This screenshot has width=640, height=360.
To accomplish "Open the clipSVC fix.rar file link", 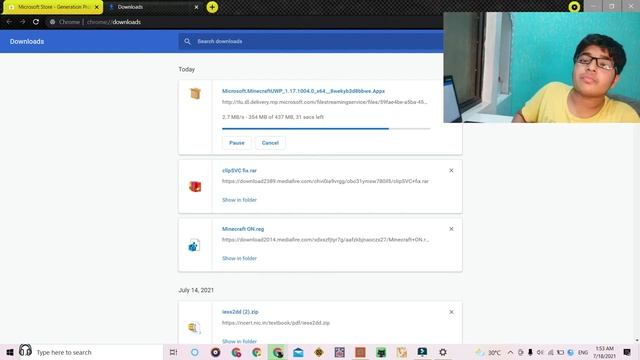I will point(239,171).
